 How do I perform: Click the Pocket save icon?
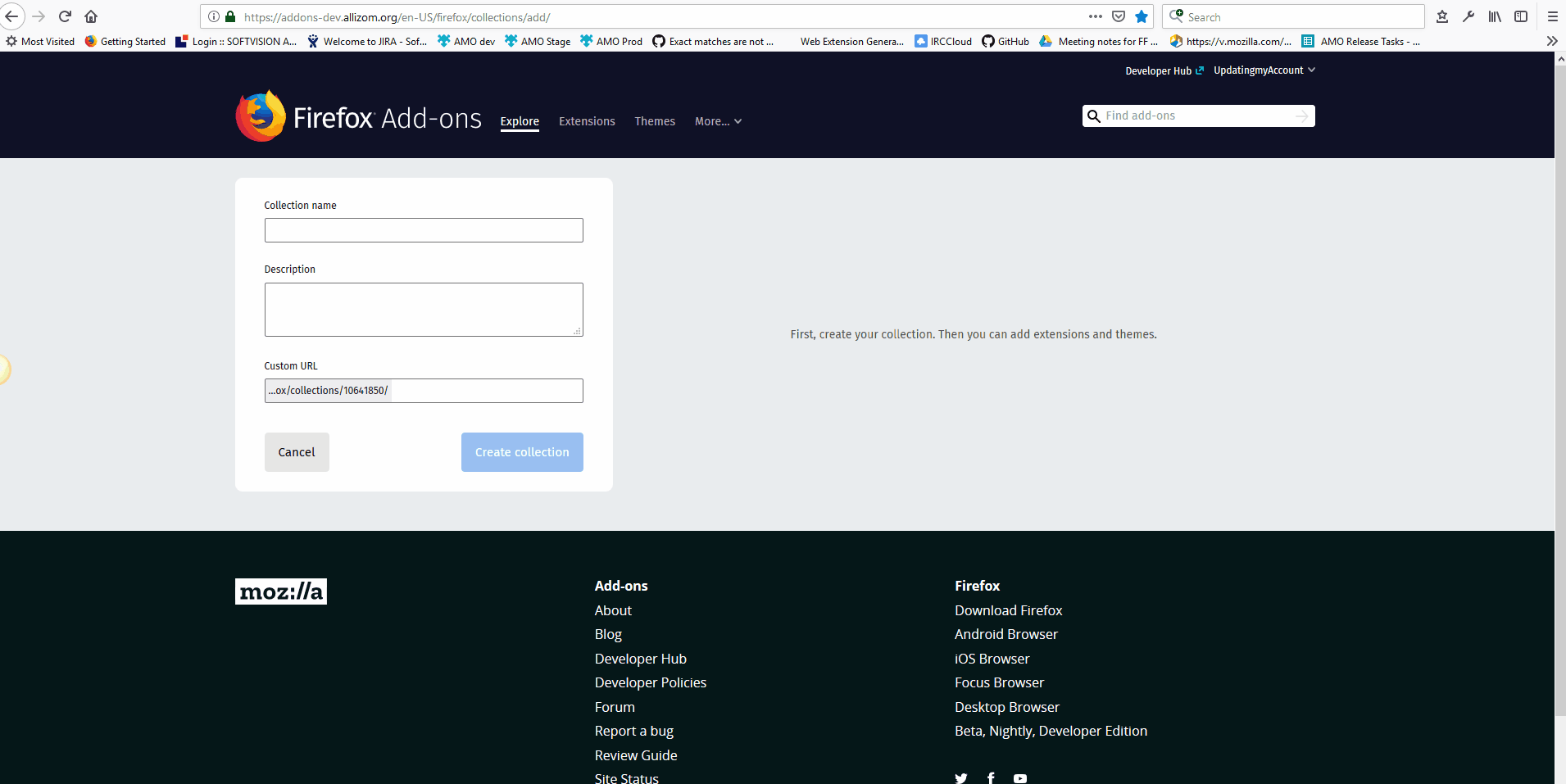point(1119,16)
